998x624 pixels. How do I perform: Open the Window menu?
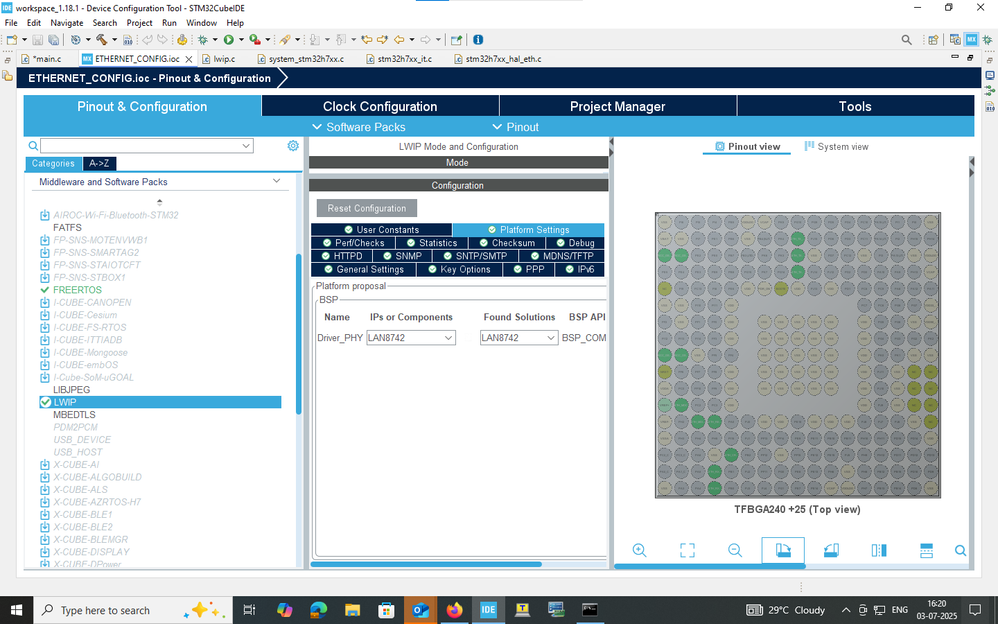pyautogui.click(x=201, y=23)
